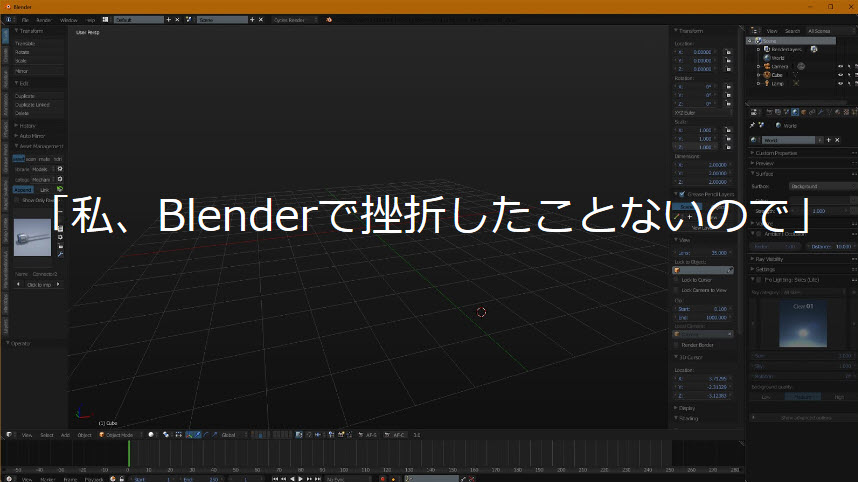Viewport: 858px width, 482px height.
Task: Click the outliner editor type icon
Action: [754, 31]
